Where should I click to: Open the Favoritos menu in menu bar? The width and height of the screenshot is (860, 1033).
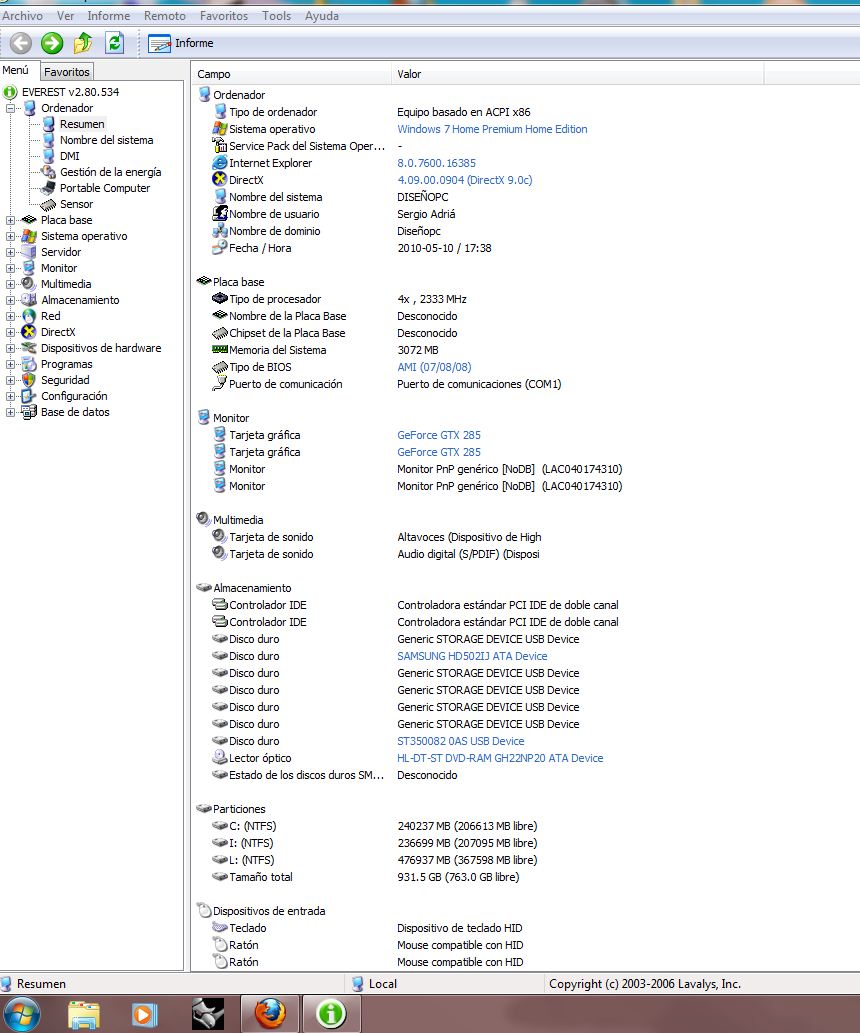pos(224,16)
